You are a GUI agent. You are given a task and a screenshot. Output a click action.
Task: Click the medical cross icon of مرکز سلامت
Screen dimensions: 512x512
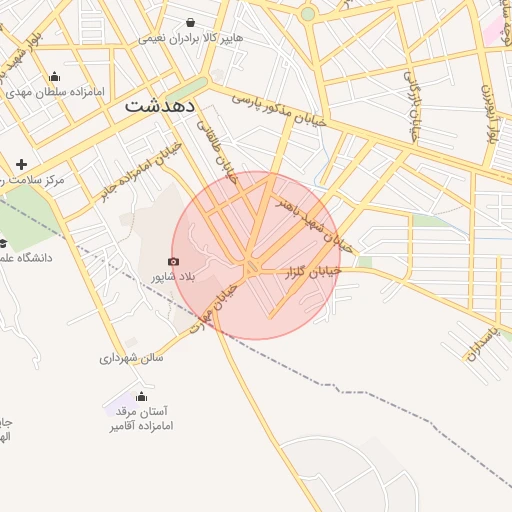21,164
